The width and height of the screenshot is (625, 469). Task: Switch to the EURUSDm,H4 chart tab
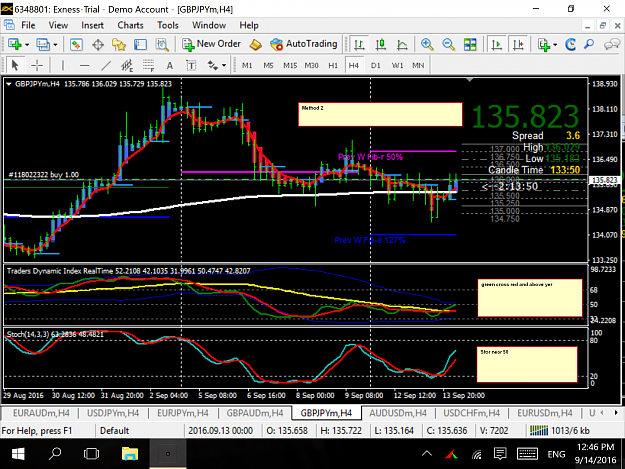coord(544,413)
